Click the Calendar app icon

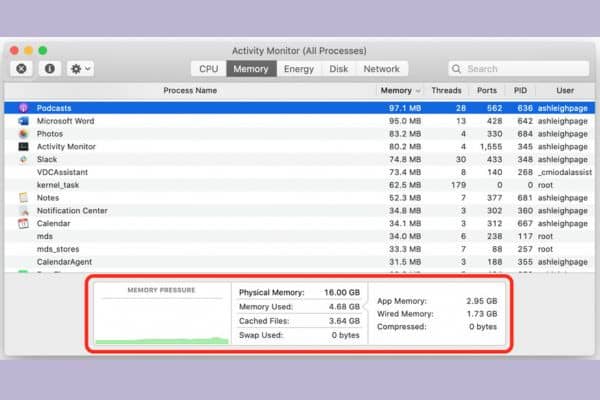point(23,224)
